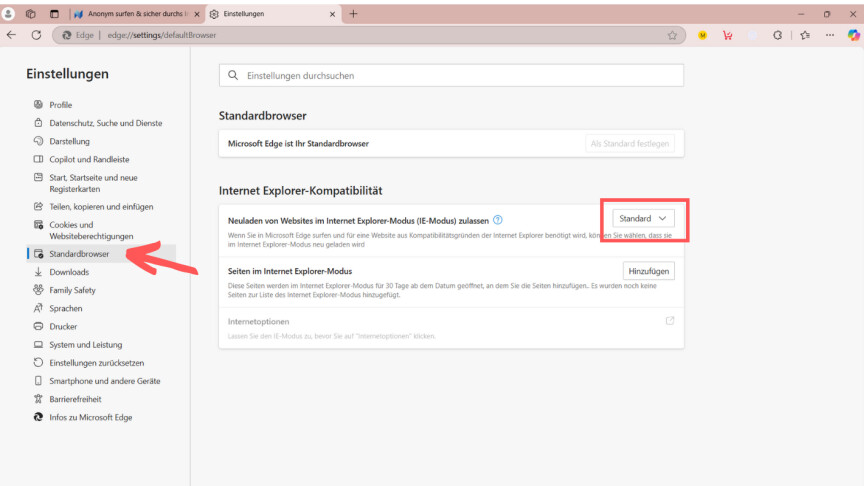Click Hinzufügen to add IE mode page
Screen dimensions: 864x486
pyautogui.click(x=648, y=271)
